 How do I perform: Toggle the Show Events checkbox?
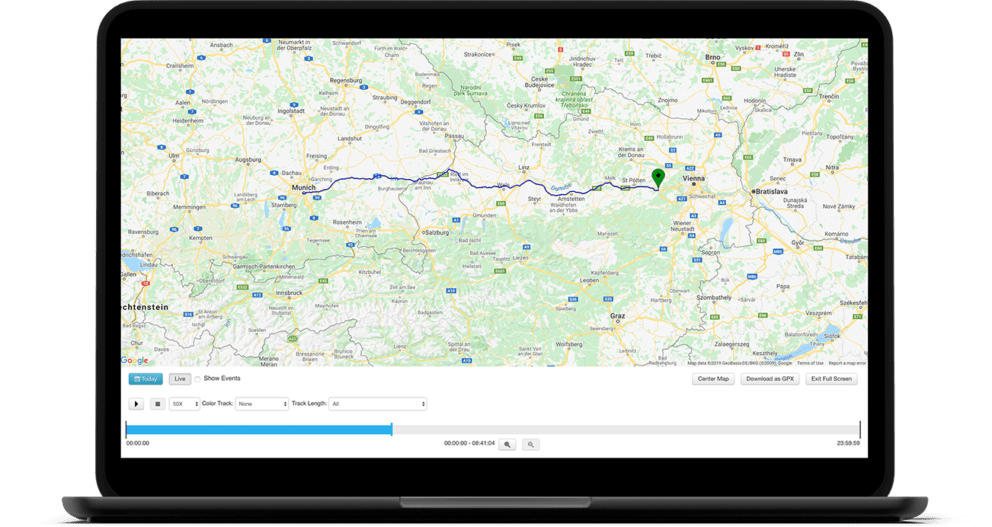coord(197,379)
